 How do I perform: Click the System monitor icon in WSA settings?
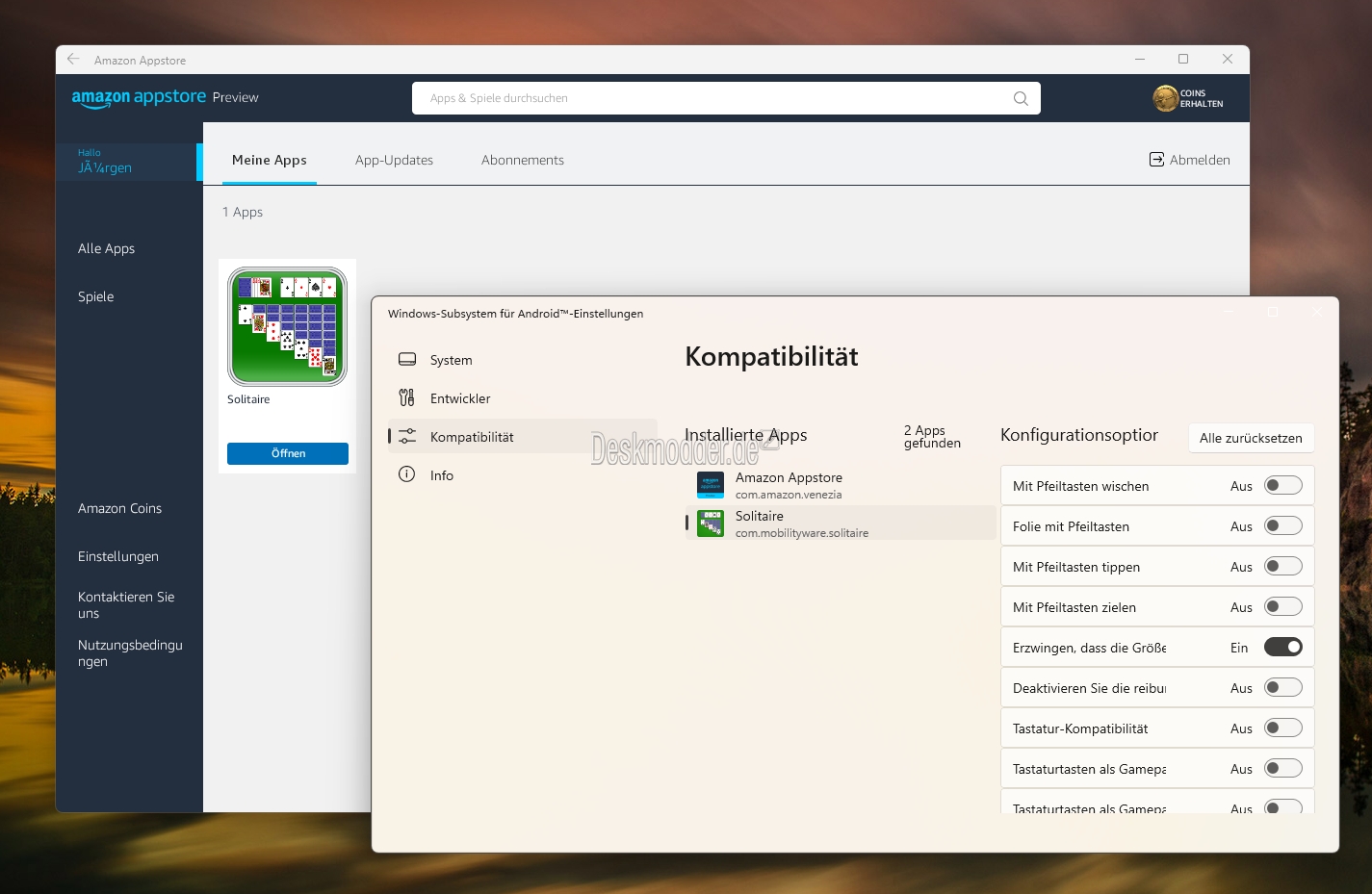407,359
